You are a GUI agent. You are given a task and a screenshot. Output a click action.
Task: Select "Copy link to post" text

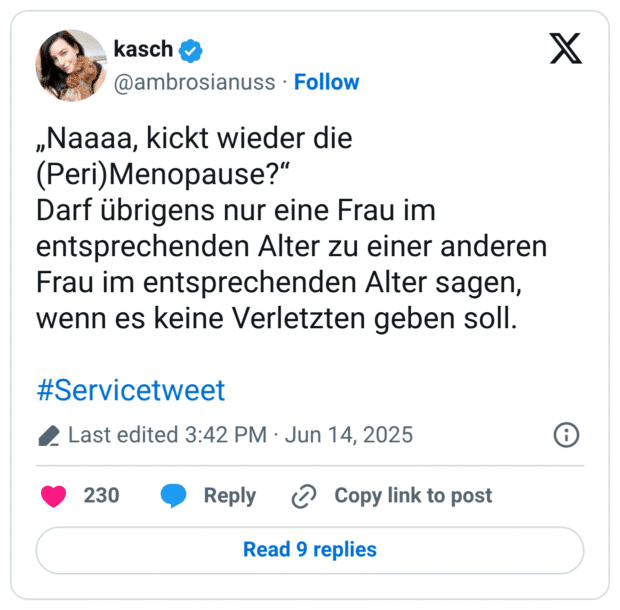coord(413,495)
